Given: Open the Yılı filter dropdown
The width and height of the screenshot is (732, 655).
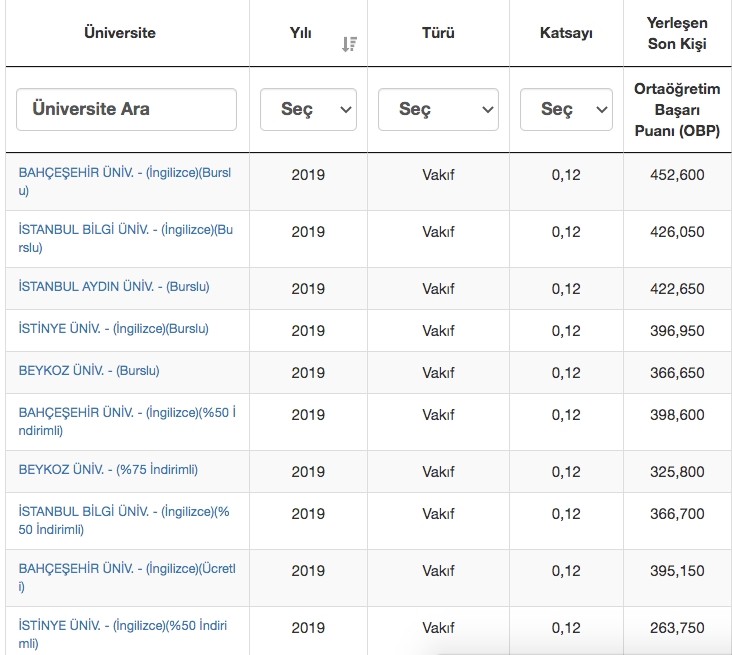Looking at the screenshot, I should pos(308,109).
